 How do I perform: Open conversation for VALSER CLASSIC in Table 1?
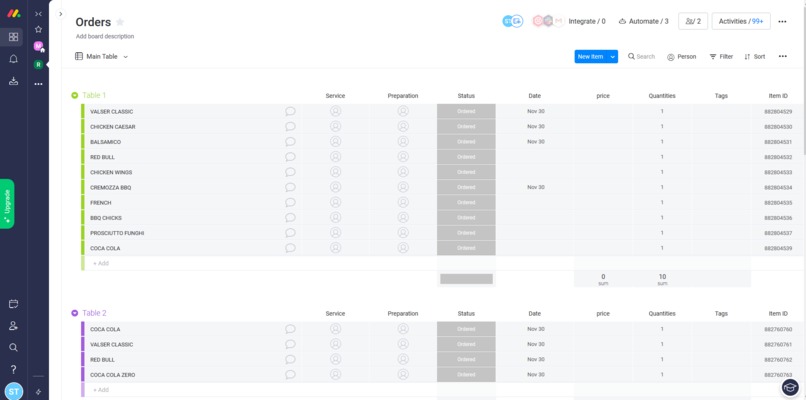coord(290,111)
